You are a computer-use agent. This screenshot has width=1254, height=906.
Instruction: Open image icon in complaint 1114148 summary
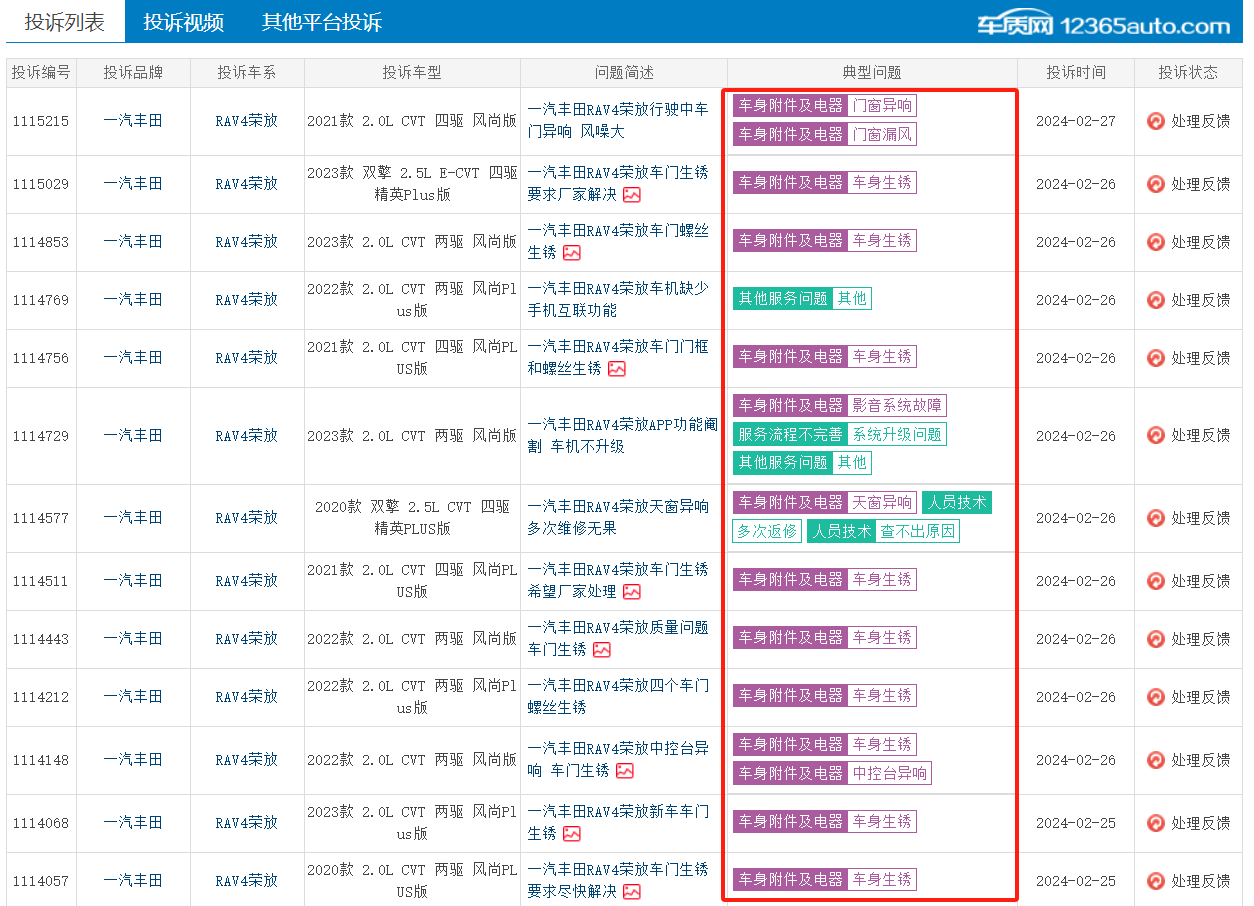click(x=625, y=771)
